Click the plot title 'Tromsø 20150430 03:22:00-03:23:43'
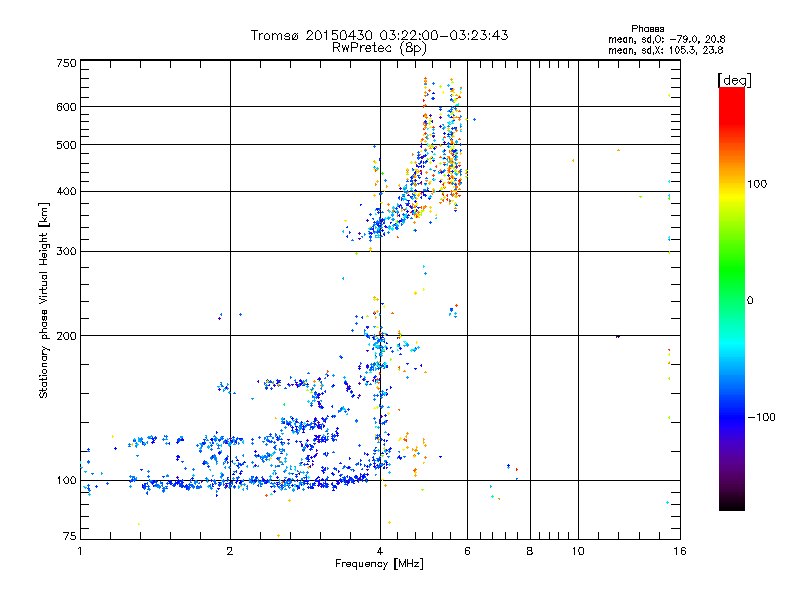800x600 pixels. click(379, 35)
